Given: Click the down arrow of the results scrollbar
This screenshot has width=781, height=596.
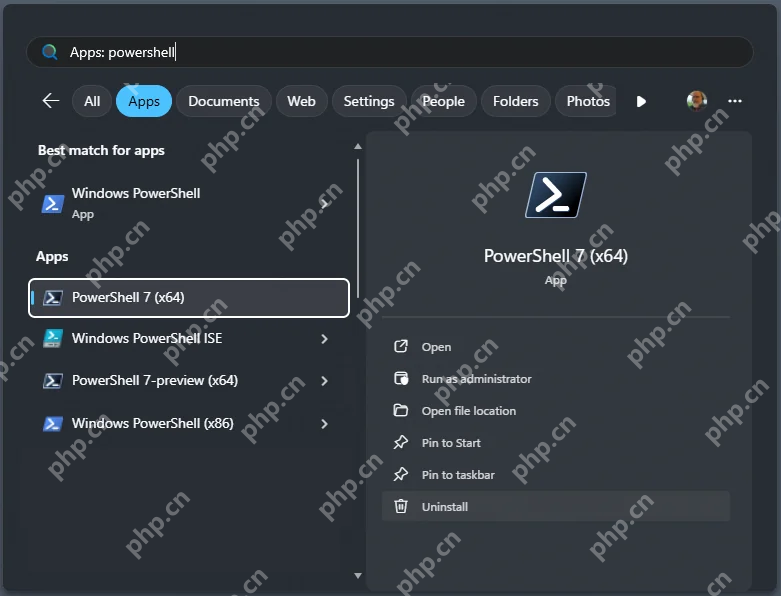Looking at the screenshot, I should point(358,576).
